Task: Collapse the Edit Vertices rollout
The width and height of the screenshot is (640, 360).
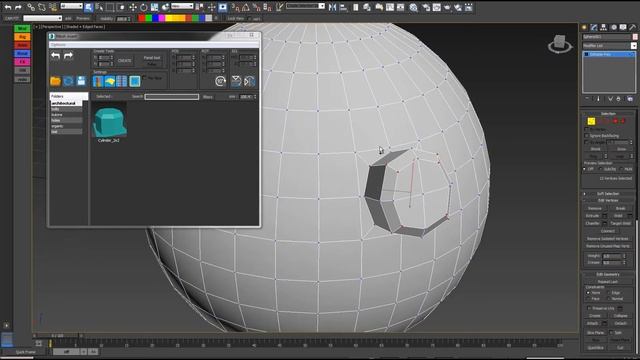Action: [x=607, y=200]
